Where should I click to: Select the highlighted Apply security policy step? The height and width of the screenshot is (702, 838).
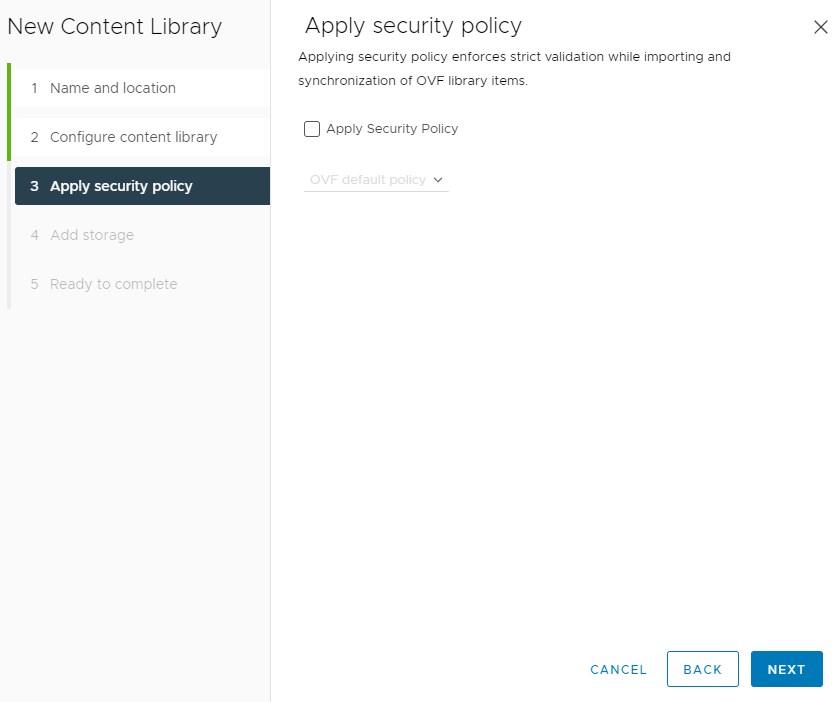(x=142, y=186)
